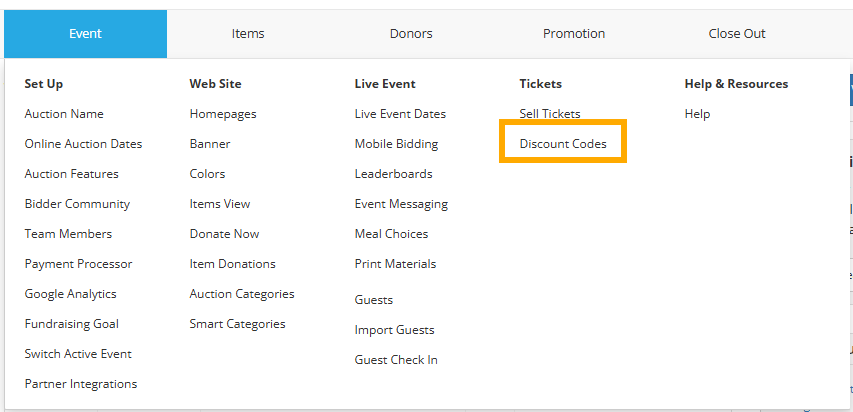Click the Event tab
This screenshot has width=853, height=412.
[x=85, y=34]
